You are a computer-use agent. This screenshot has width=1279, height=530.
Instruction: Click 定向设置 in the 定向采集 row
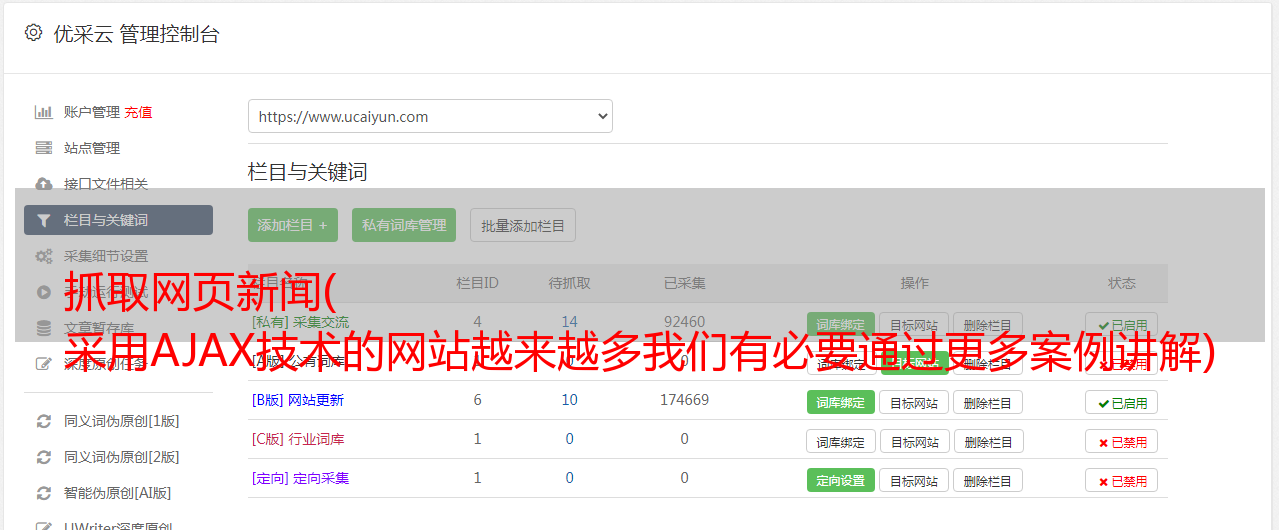pos(841,481)
